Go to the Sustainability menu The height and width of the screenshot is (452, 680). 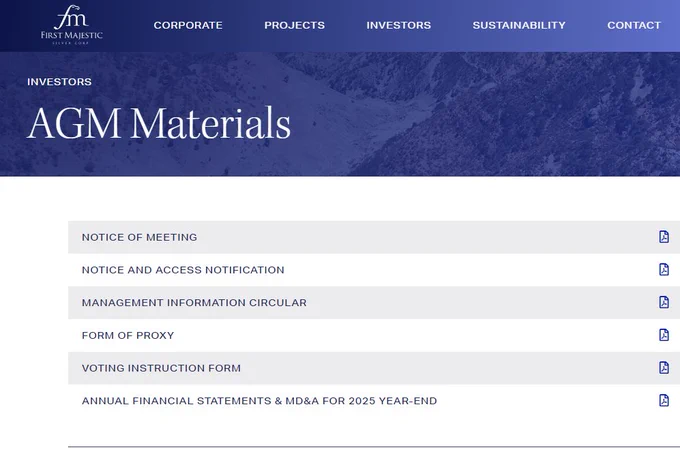[x=519, y=25]
